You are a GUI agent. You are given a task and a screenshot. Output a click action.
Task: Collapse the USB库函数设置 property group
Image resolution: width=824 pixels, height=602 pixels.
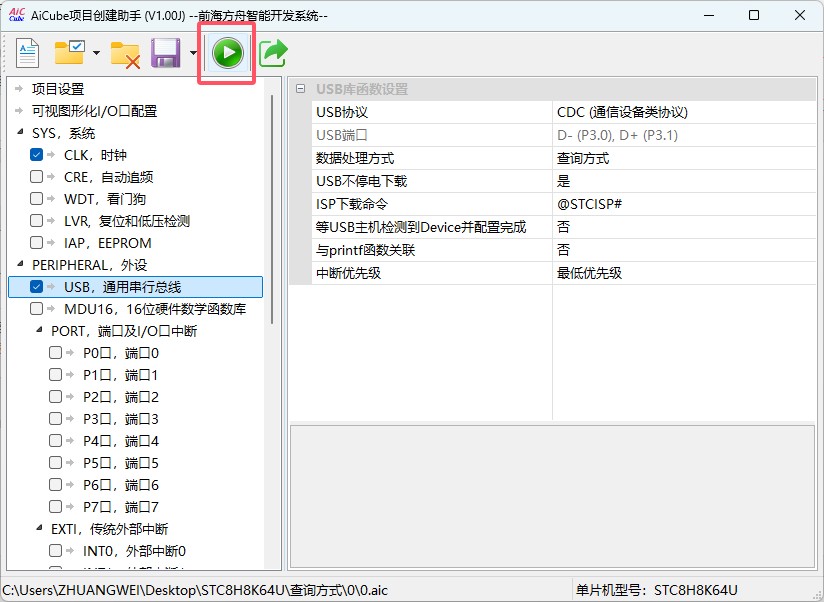click(301, 89)
